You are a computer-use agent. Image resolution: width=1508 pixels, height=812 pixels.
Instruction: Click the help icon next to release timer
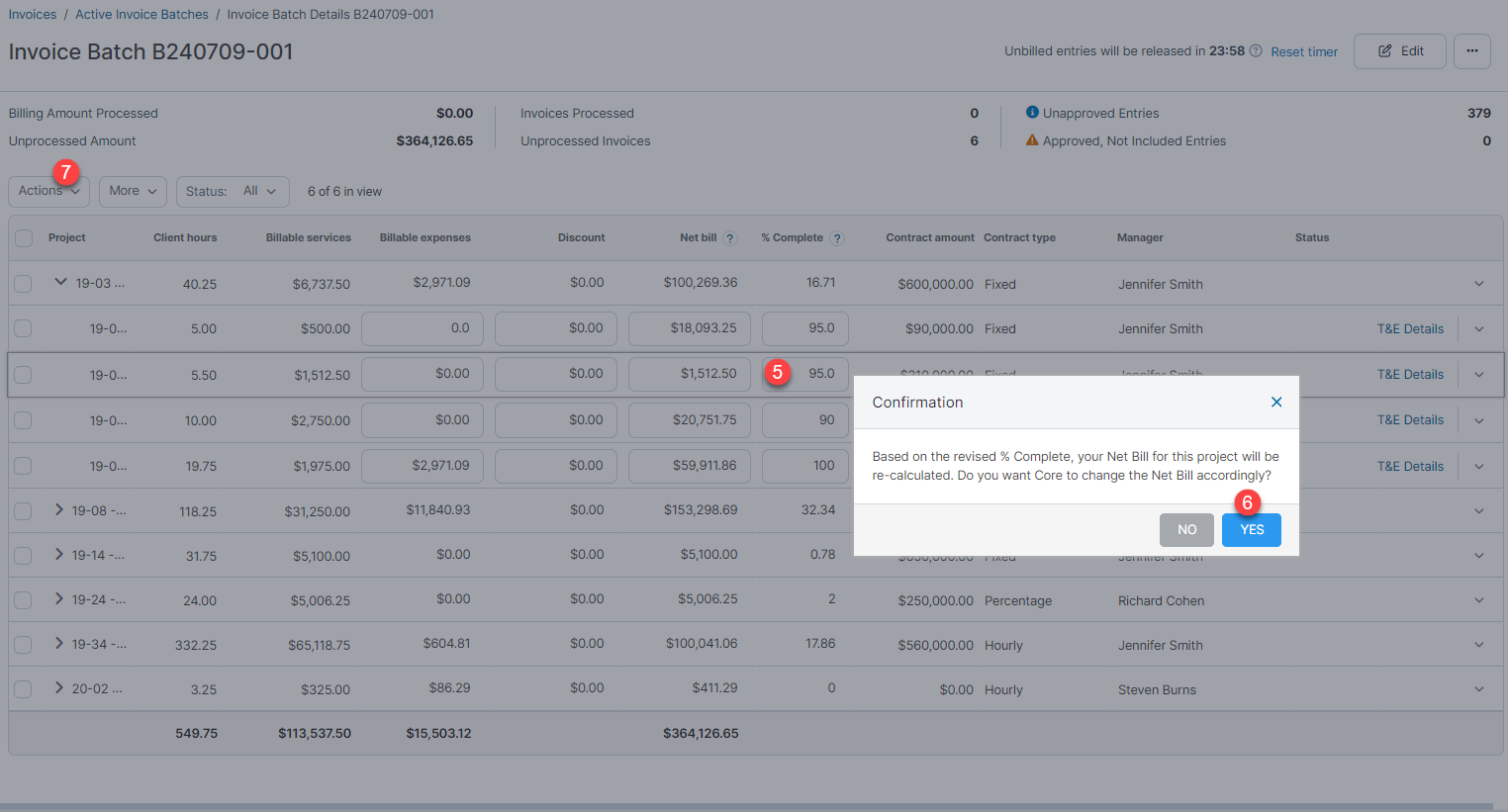[x=1256, y=50]
